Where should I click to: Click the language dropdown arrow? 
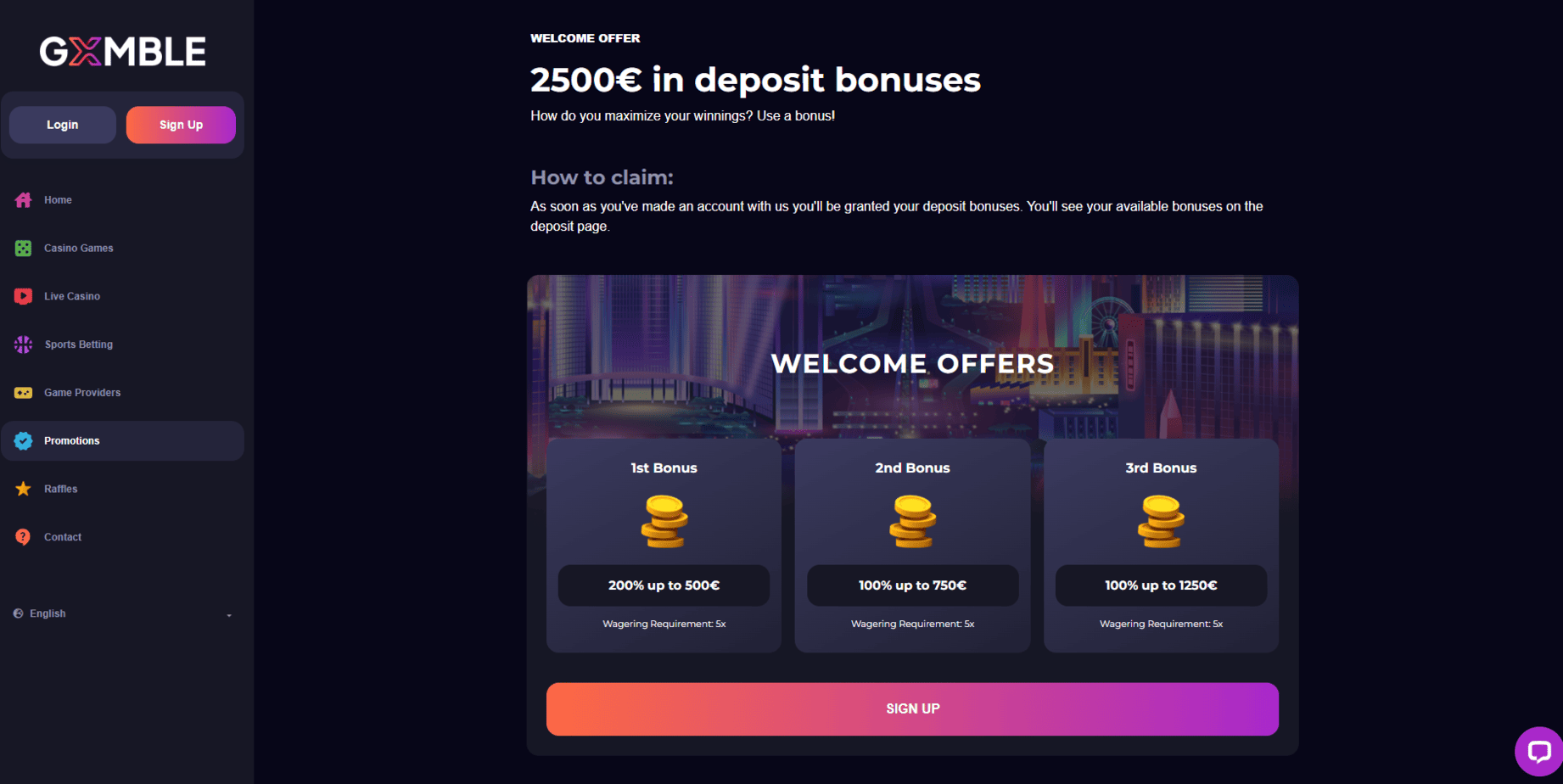pyautogui.click(x=229, y=615)
